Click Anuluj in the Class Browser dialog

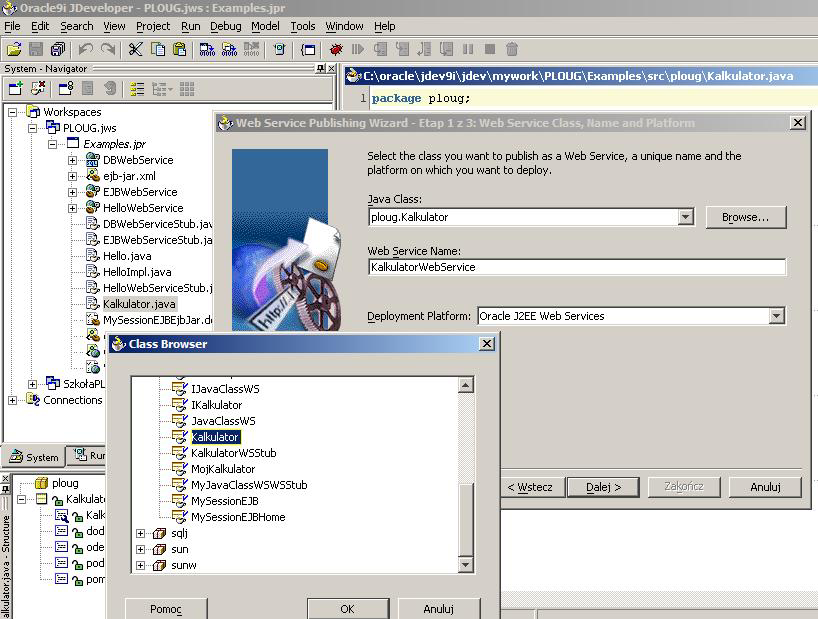(439, 609)
